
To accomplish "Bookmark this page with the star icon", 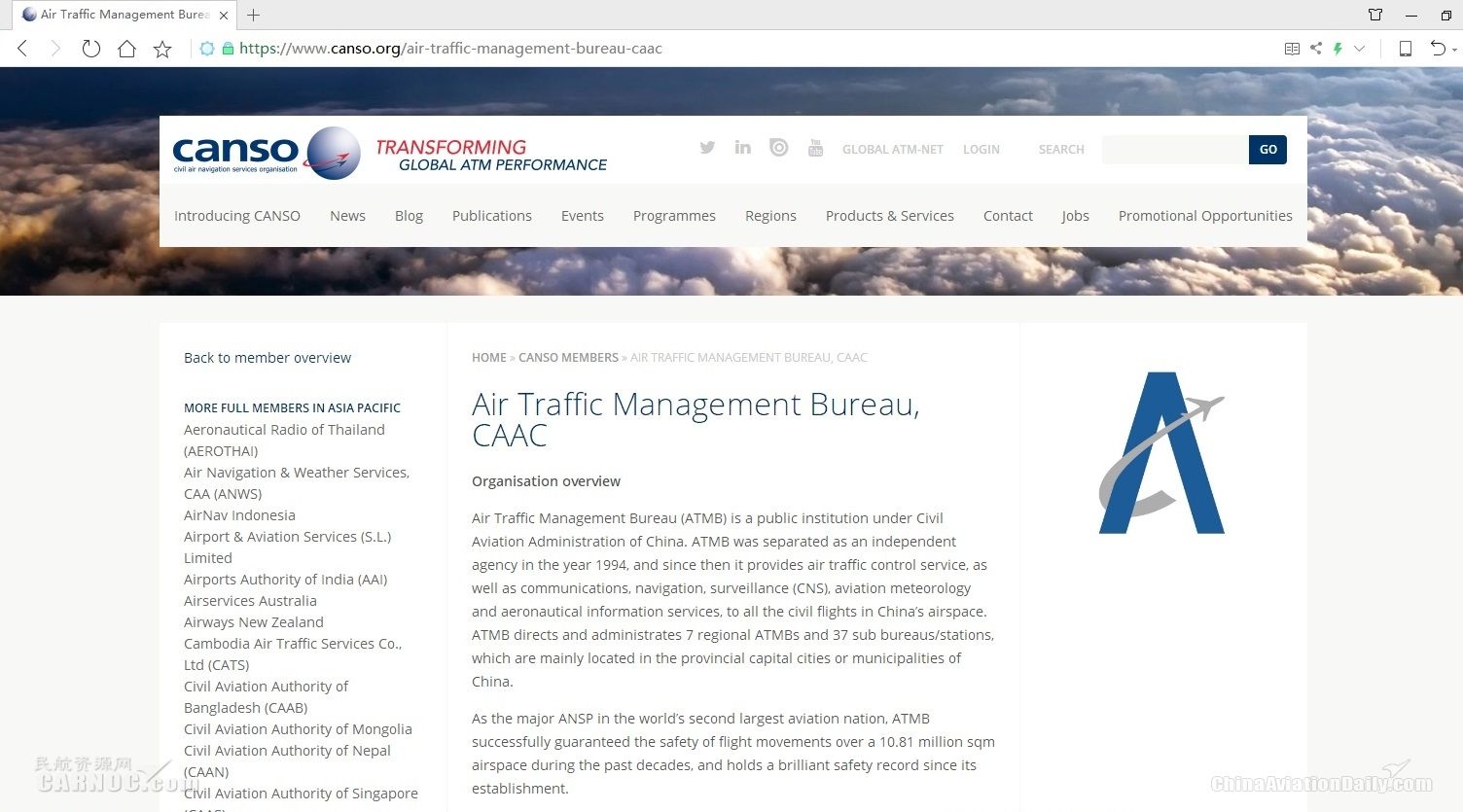I will tap(162, 49).
